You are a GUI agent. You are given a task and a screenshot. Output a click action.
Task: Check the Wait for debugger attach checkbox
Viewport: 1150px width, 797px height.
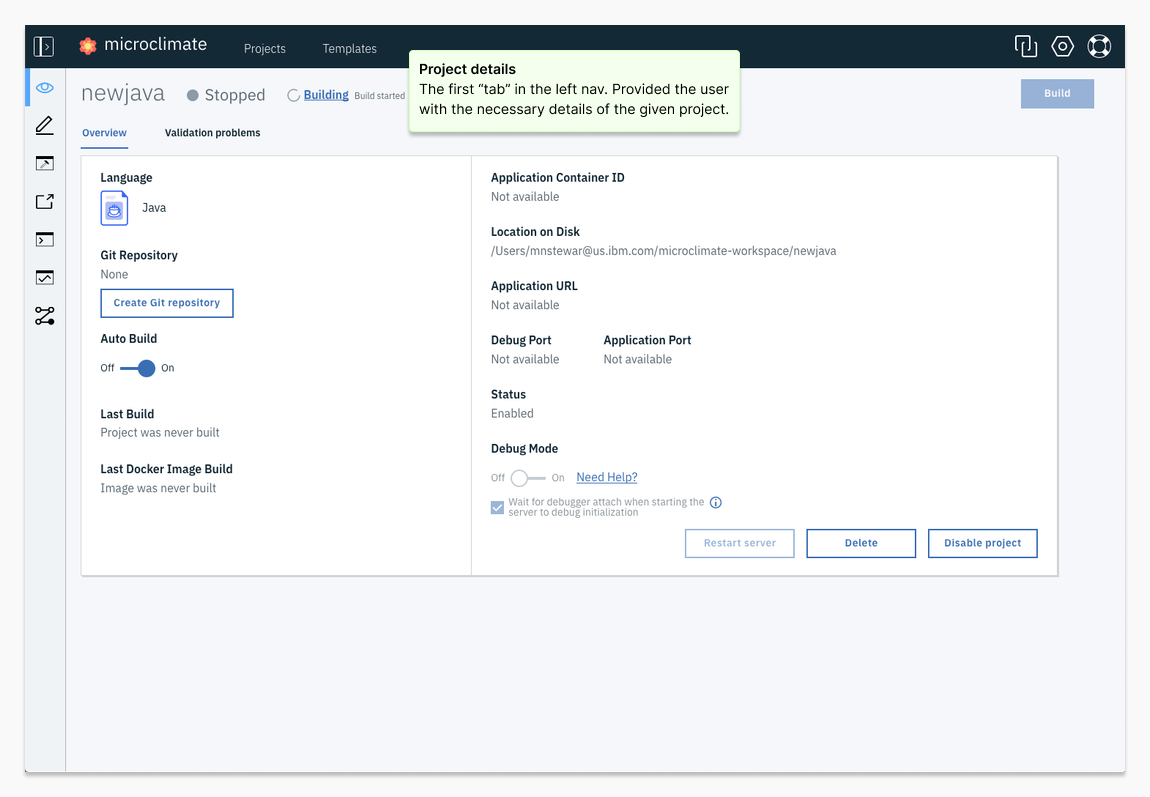click(497, 507)
